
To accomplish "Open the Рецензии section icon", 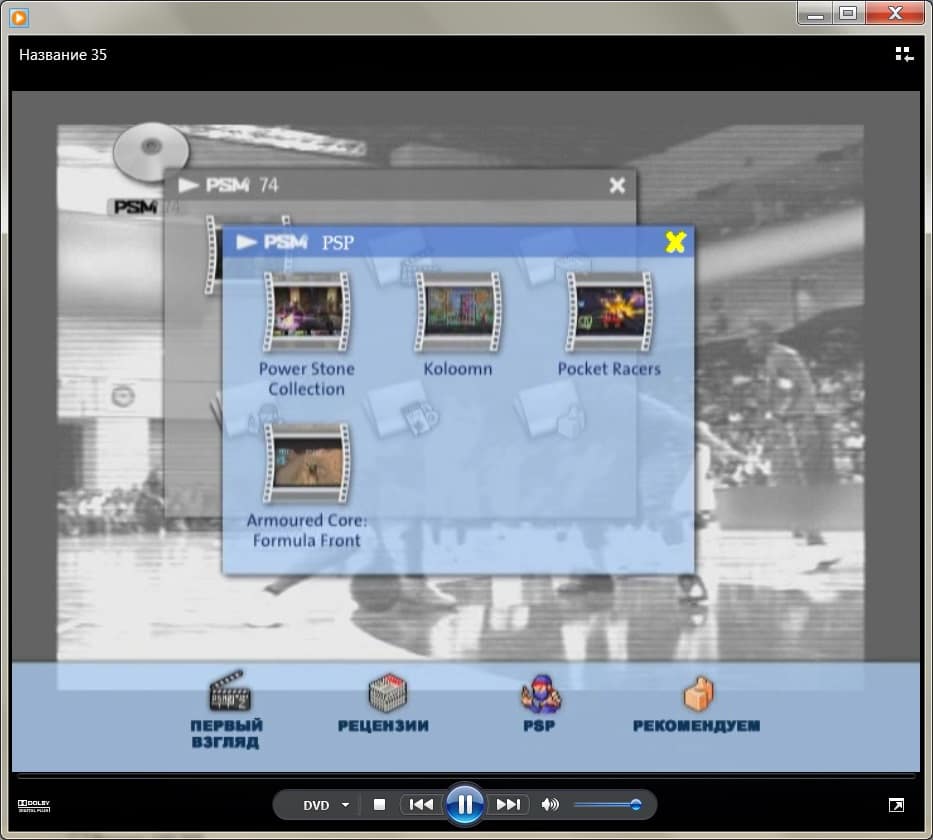I will click(387, 692).
